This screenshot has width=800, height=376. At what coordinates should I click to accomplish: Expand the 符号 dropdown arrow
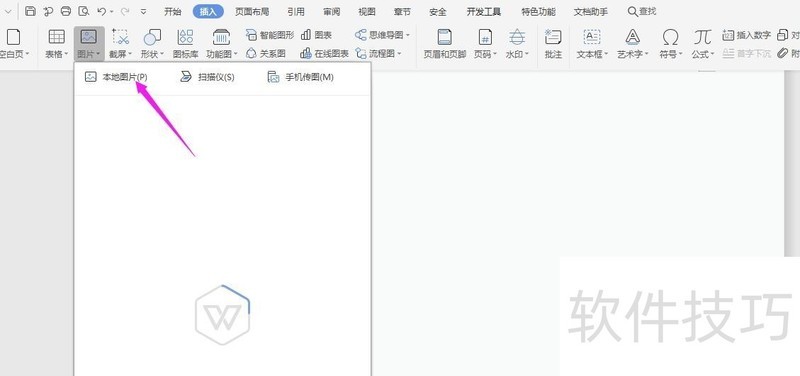point(681,54)
